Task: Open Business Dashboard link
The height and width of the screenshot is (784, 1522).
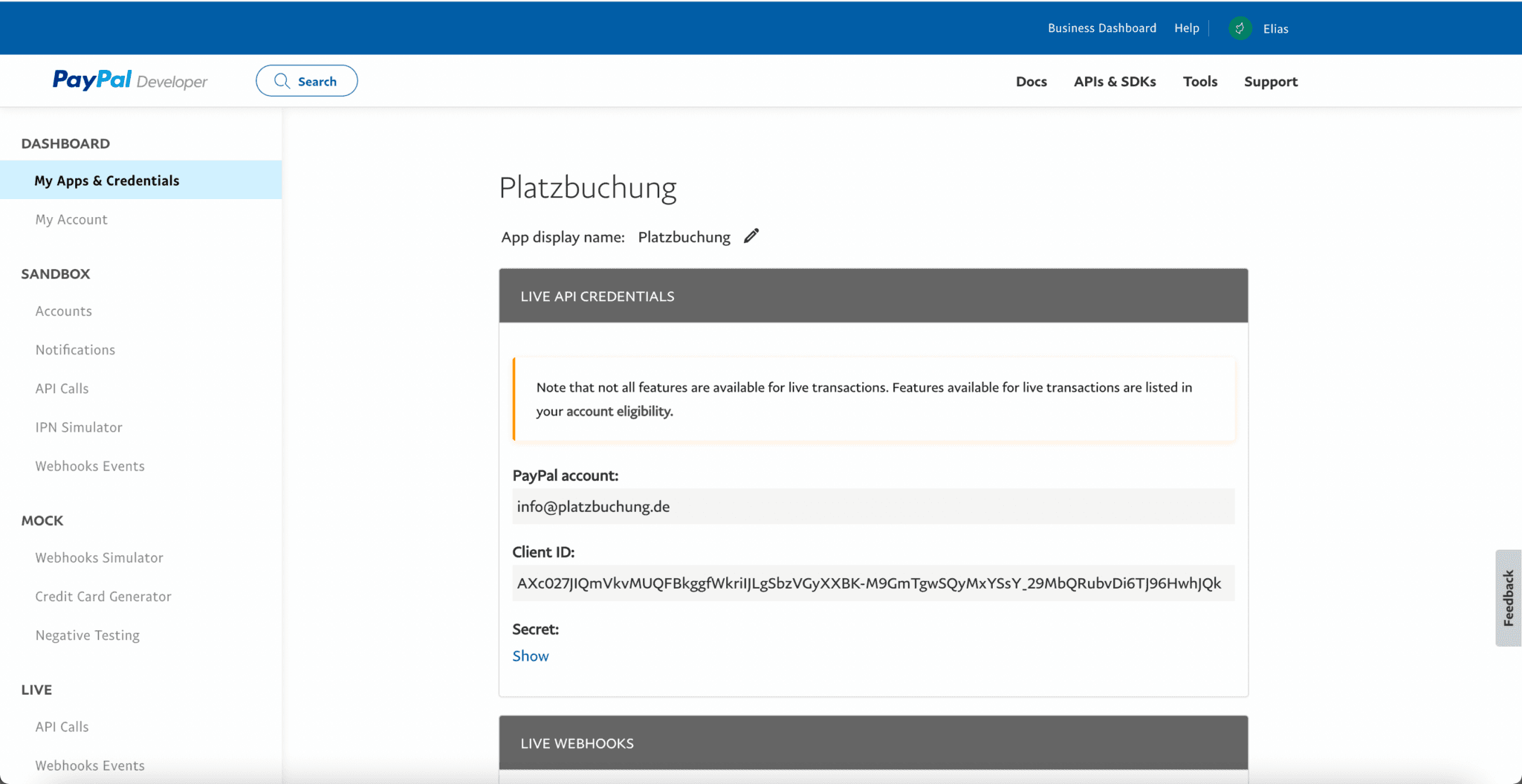Action: pos(1102,28)
